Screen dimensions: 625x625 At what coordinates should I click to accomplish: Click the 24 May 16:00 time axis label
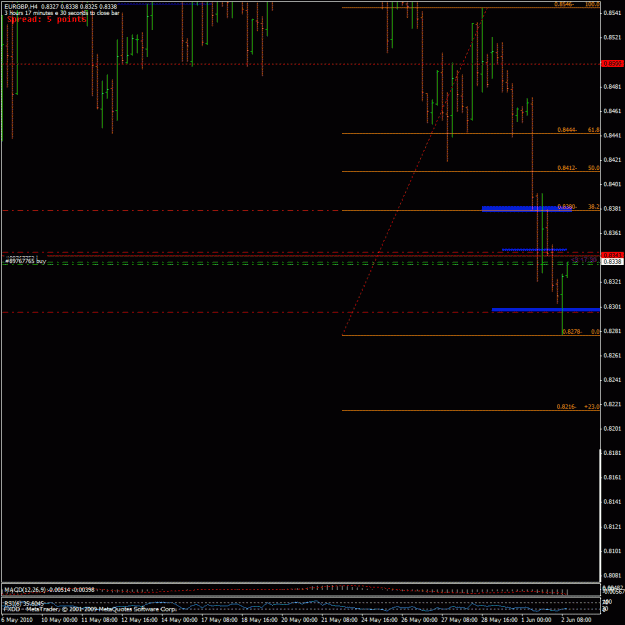pyautogui.click(x=379, y=620)
